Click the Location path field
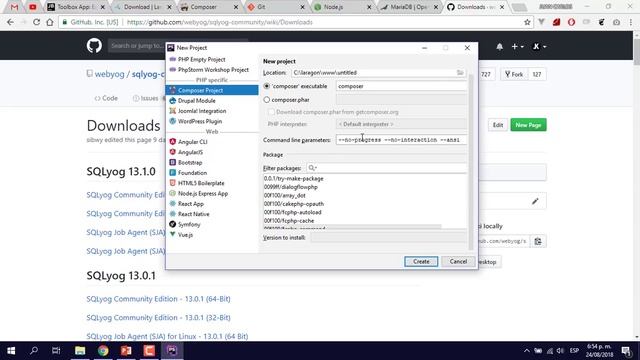Screen dimensions: 640x360 (373, 73)
